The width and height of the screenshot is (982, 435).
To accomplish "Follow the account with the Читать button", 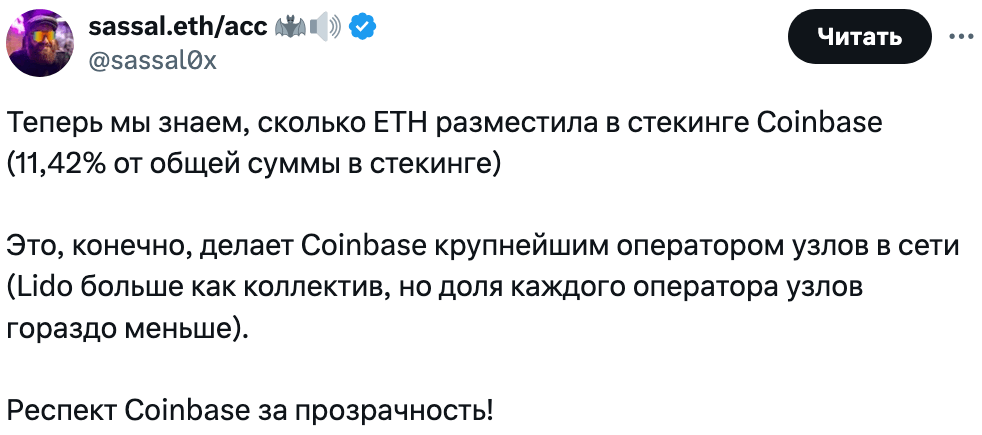I will coord(860,38).
